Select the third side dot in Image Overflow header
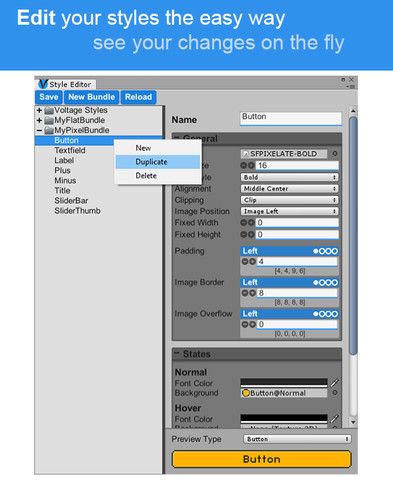The height and width of the screenshot is (480, 393). (328, 314)
